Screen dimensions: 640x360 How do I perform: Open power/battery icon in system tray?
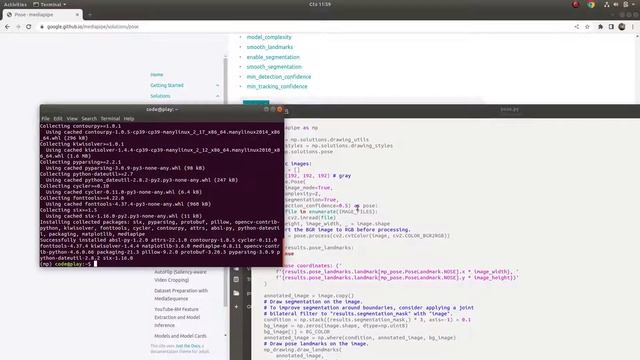point(625,4)
